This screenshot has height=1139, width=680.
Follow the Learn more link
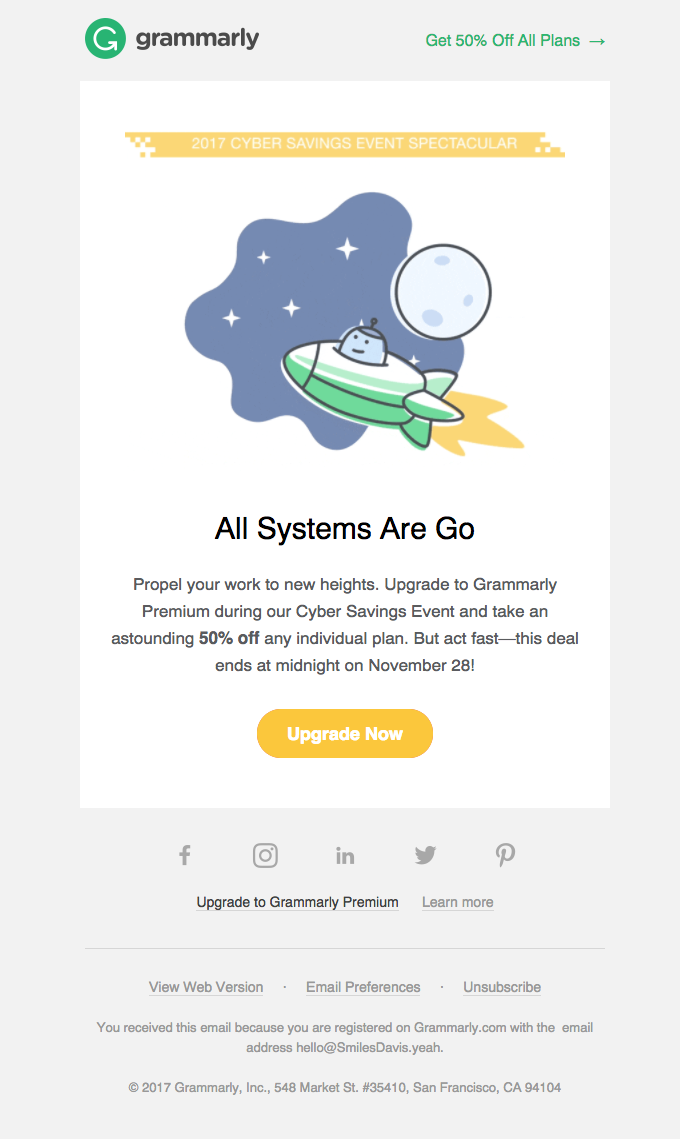(458, 902)
